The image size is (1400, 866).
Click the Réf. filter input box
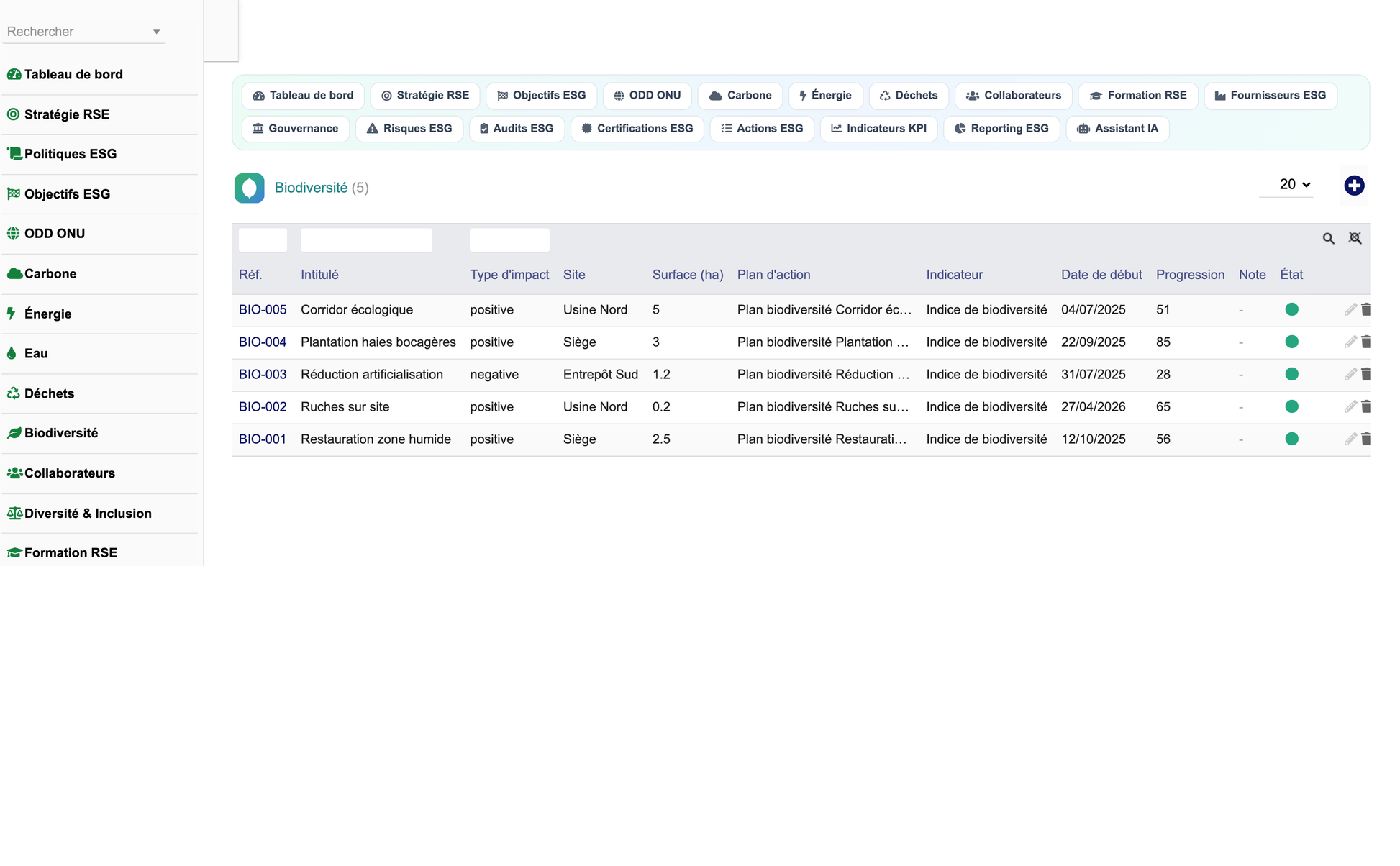(263, 240)
